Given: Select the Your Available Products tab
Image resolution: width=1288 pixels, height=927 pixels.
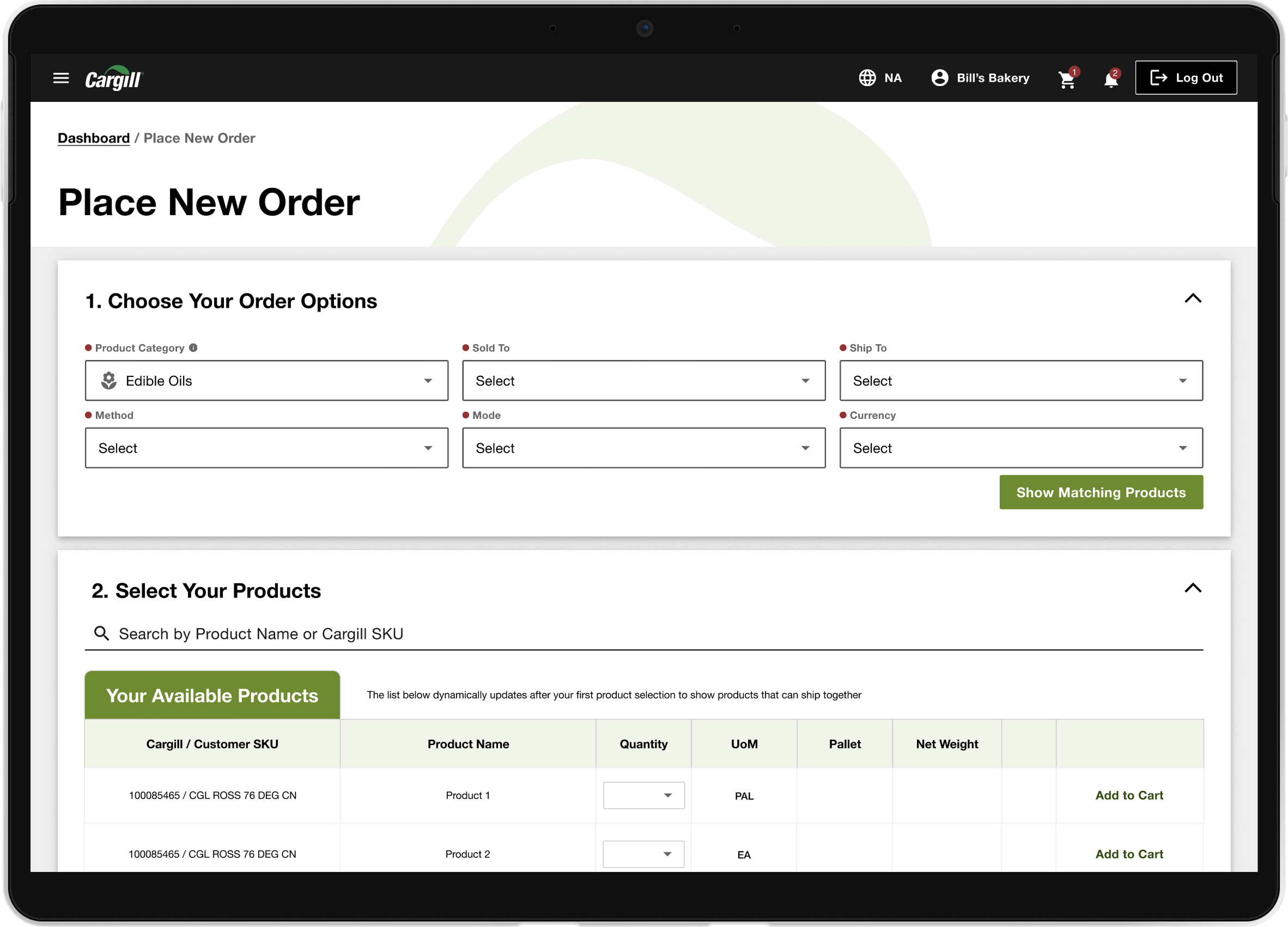Looking at the screenshot, I should 212,695.
